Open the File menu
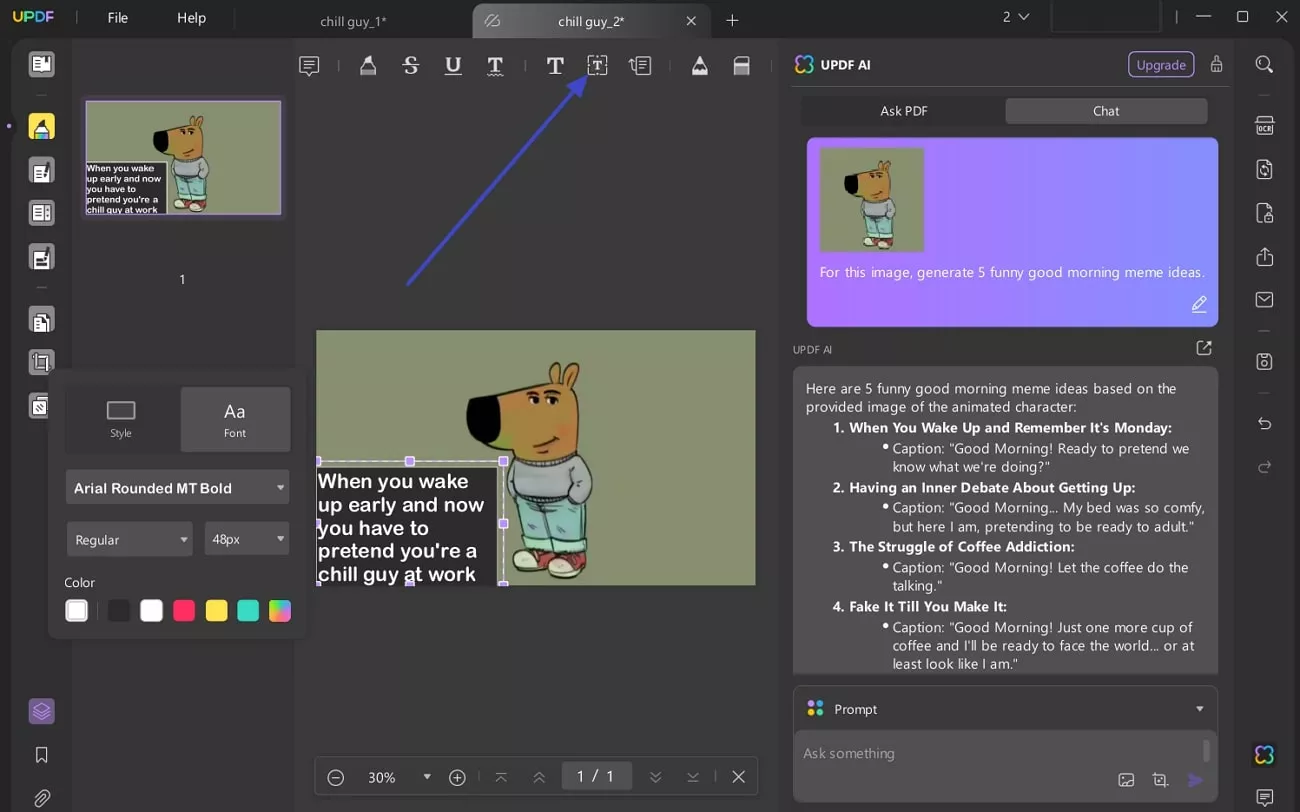1300x812 pixels. [x=118, y=18]
